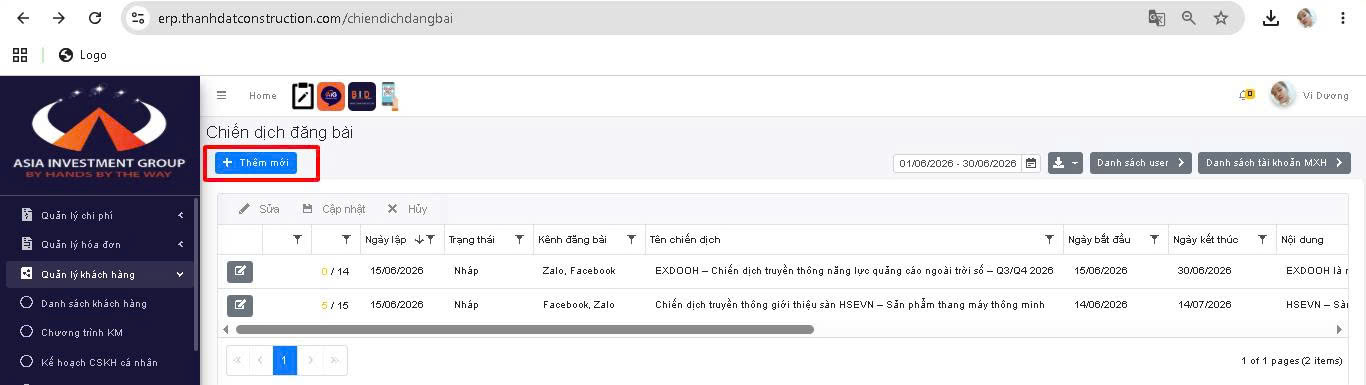Open the download options dropdown
The height and width of the screenshot is (385, 1366).
tap(1065, 163)
